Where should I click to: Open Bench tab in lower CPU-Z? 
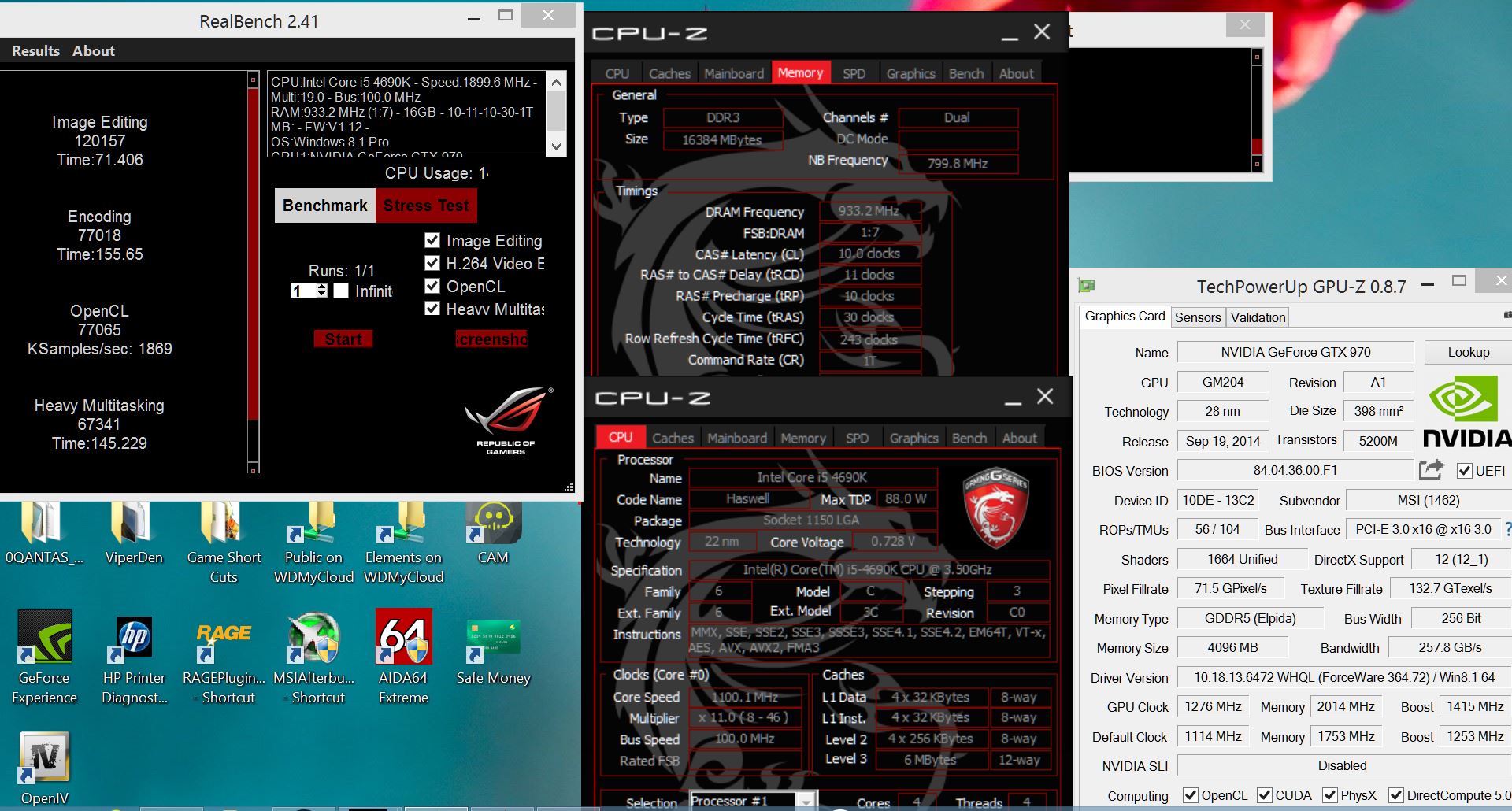969,438
